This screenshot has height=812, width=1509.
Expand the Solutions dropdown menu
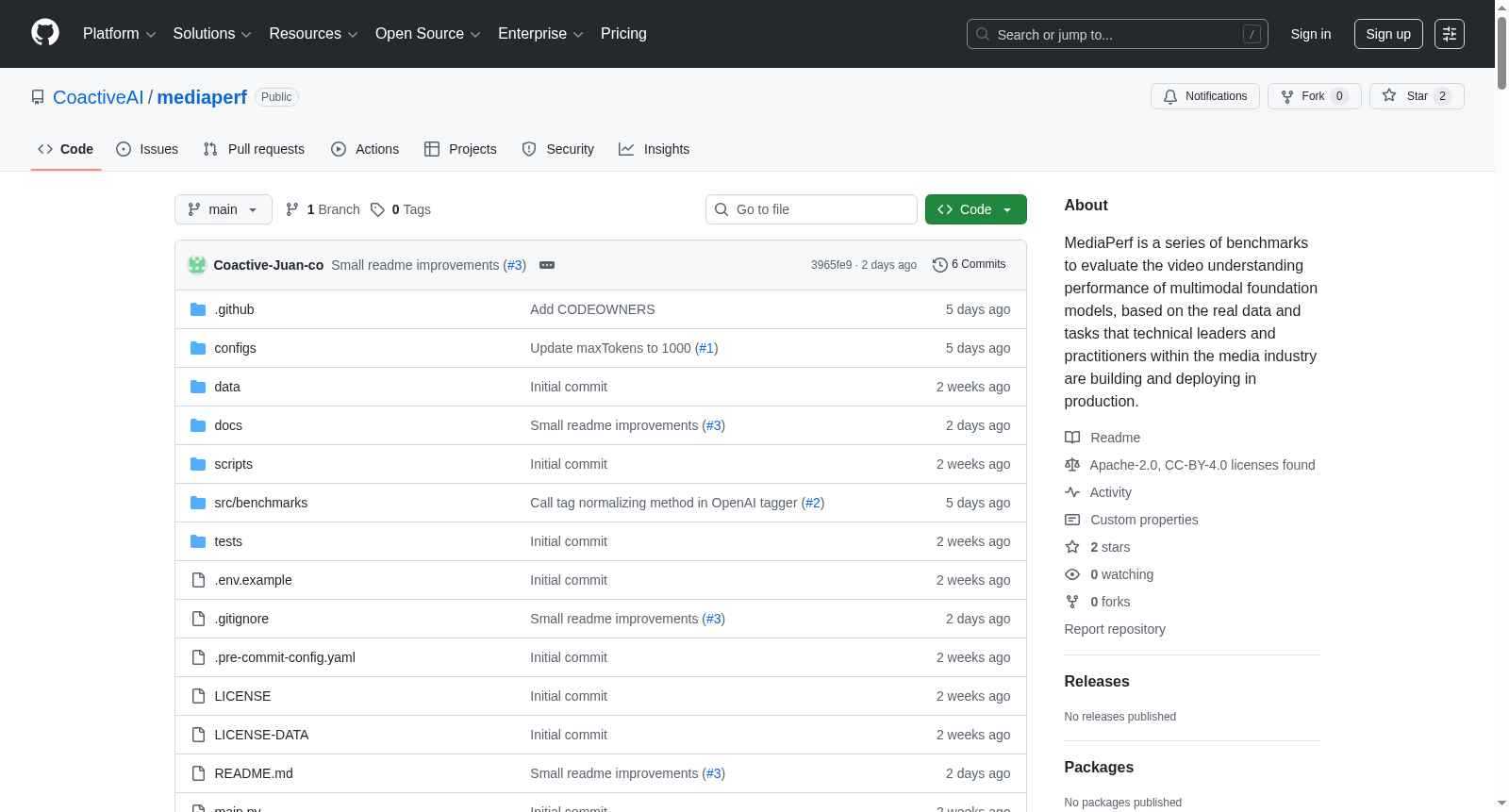[212, 34]
